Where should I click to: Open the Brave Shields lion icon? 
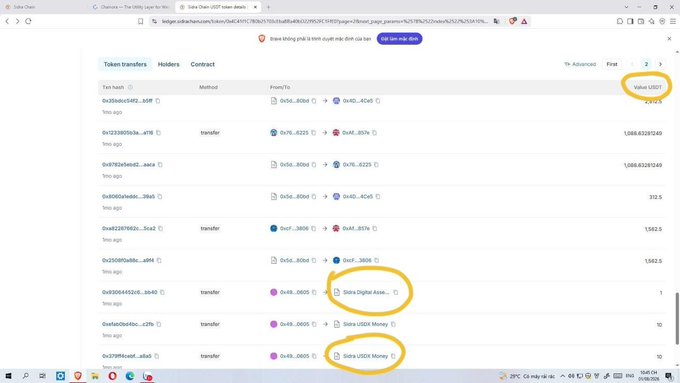(512, 21)
